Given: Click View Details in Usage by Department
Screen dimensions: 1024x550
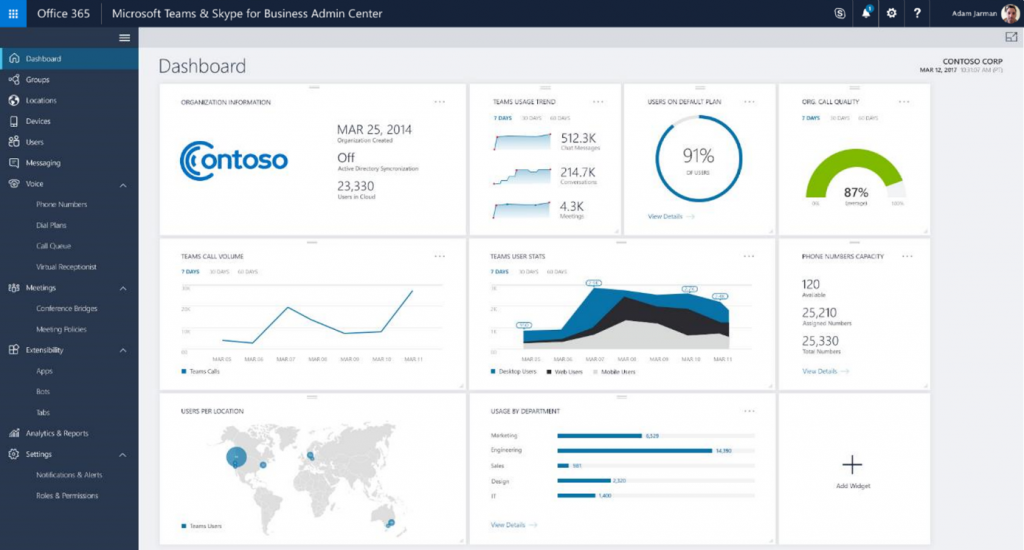Looking at the screenshot, I should pyautogui.click(x=514, y=525).
